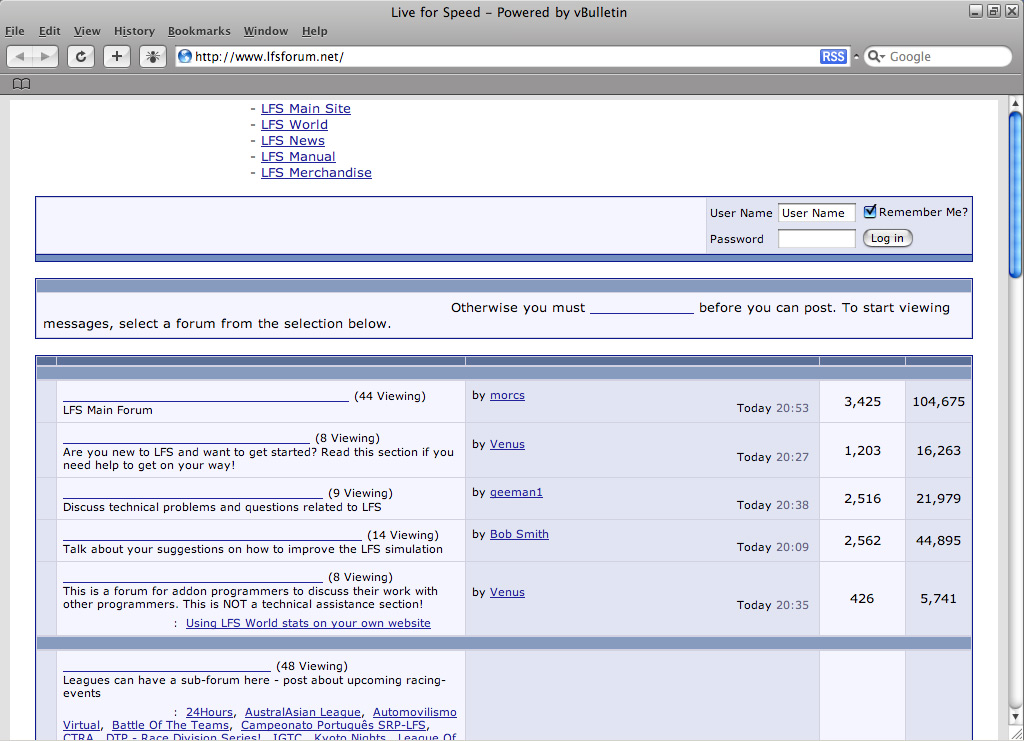Click the forum link above LFS Main Forum
The height and width of the screenshot is (741, 1024).
click(206, 396)
